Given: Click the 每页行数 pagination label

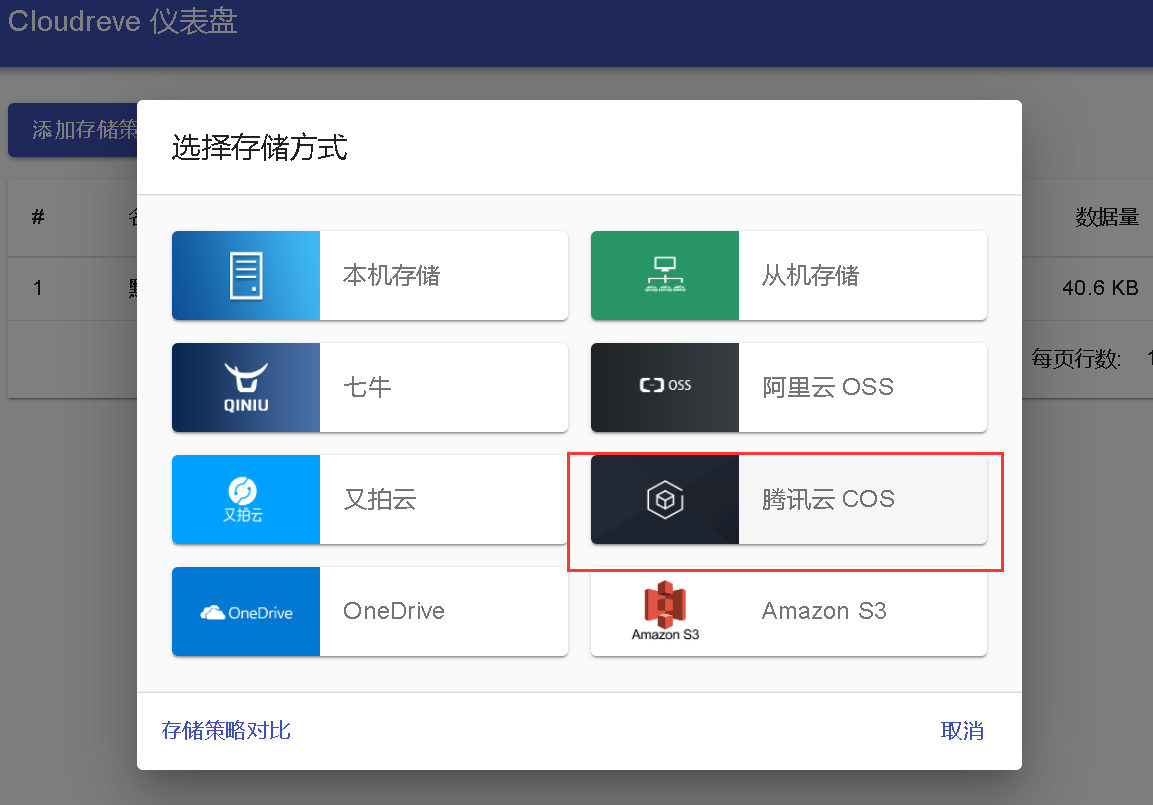Looking at the screenshot, I should pyautogui.click(x=1076, y=359).
